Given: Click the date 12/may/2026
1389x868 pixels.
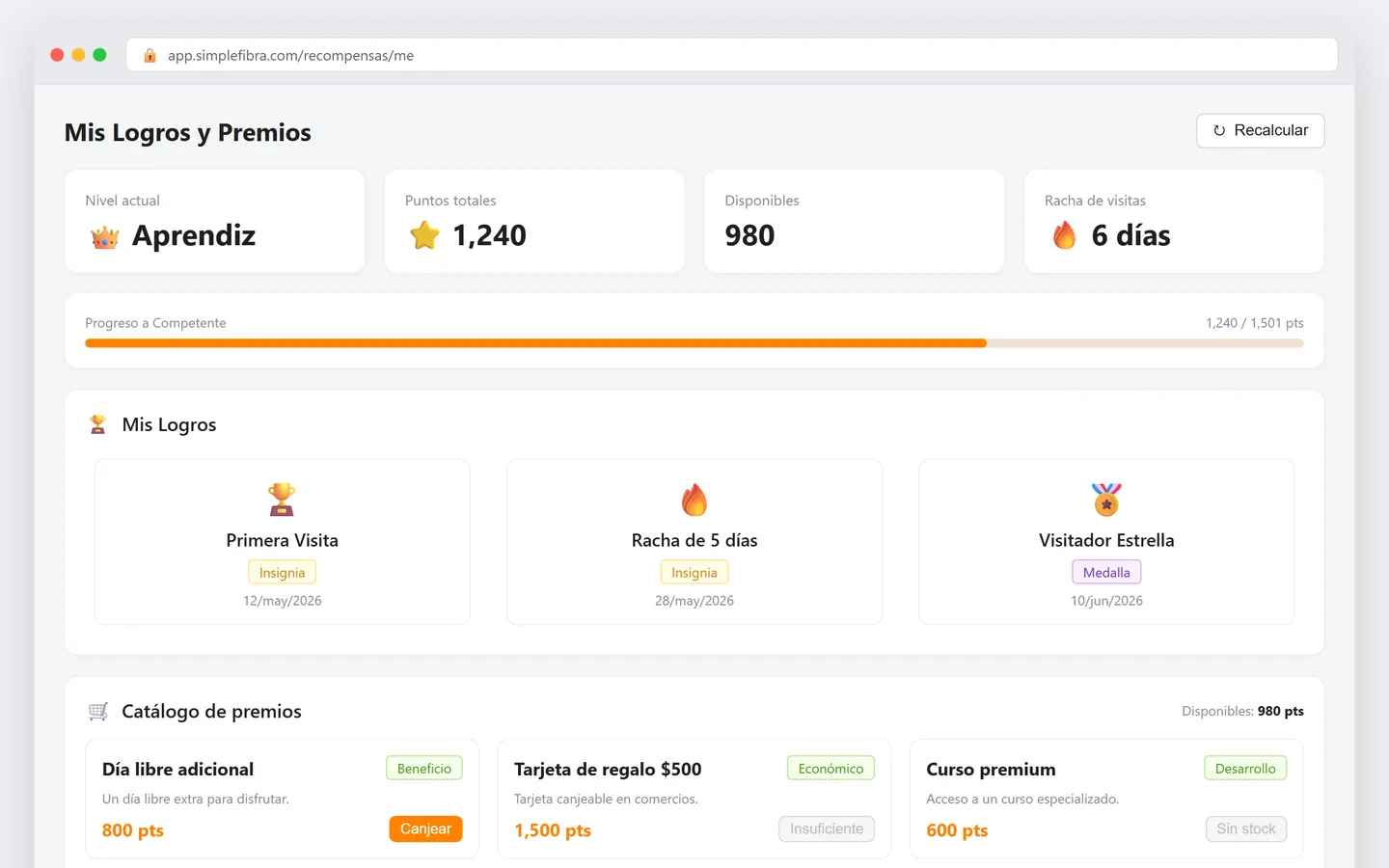Looking at the screenshot, I should pyautogui.click(x=283, y=601).
